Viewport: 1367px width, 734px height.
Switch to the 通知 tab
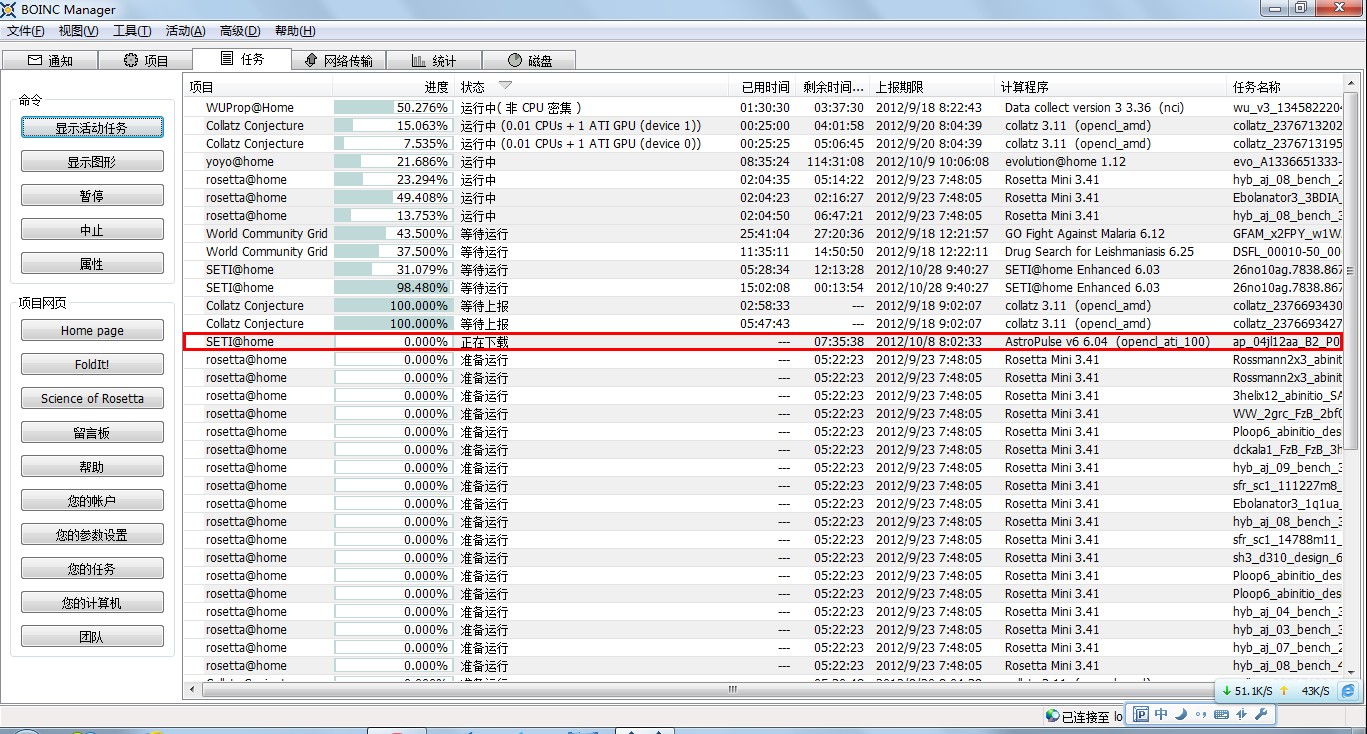pyautogui.click(x=50, y=60)
